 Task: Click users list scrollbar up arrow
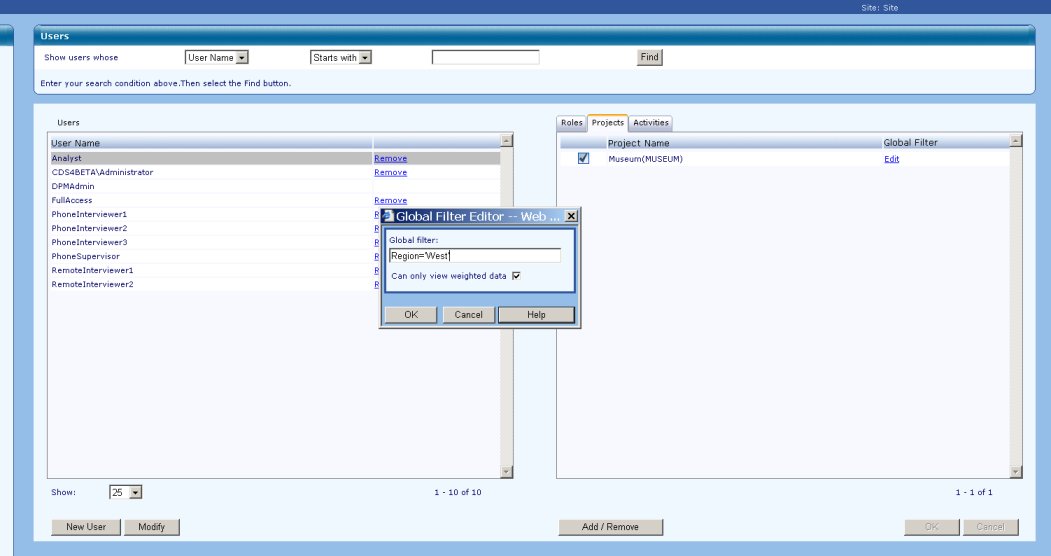click(x=507, y=141)
